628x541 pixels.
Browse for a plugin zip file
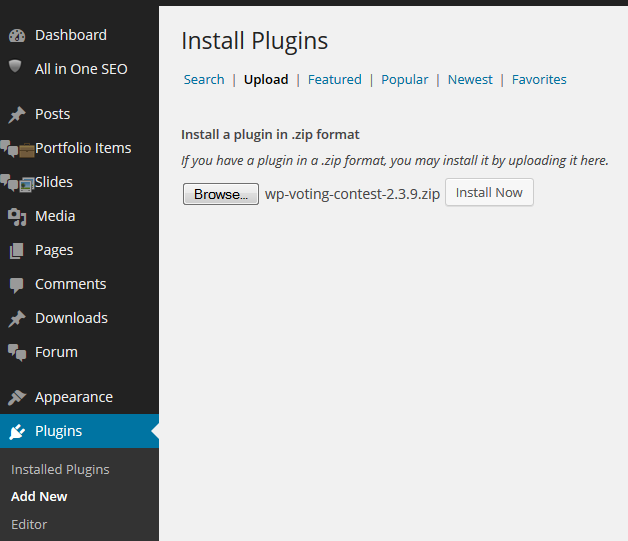(221, 194)
